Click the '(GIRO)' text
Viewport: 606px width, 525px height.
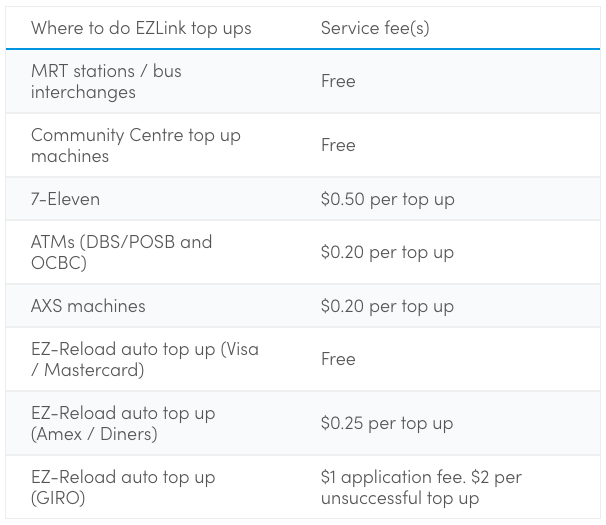click(x=59, y=498)
